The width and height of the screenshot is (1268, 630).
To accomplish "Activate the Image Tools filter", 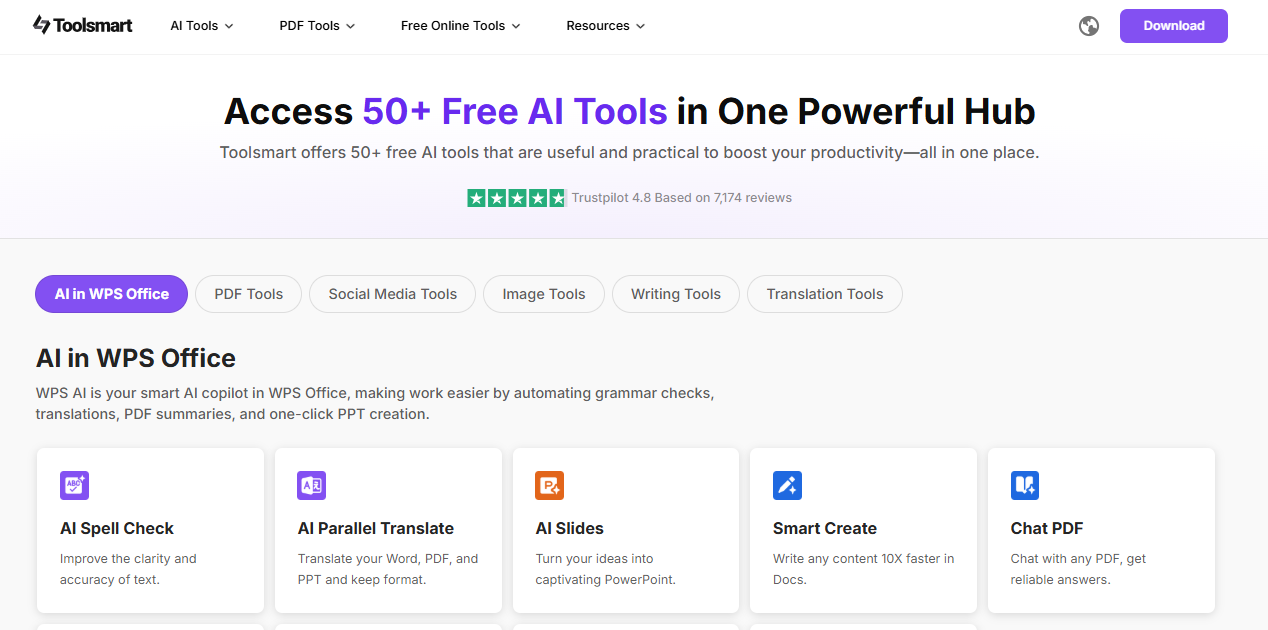I will point(543,294).
